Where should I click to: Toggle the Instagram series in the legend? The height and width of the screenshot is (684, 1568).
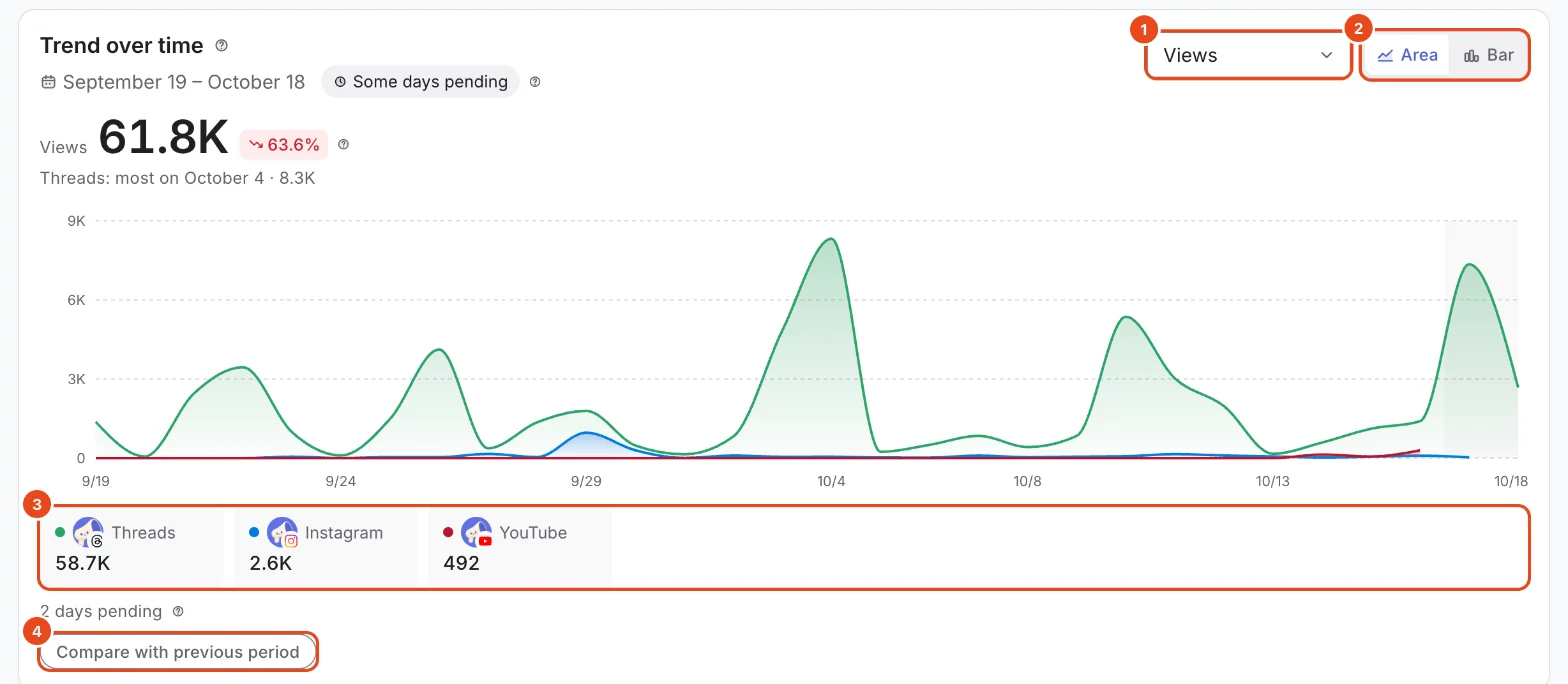tap(325, 546)
